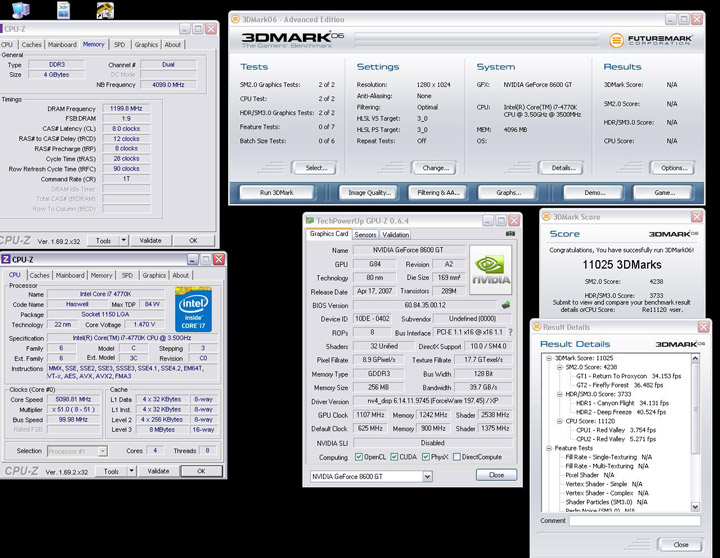Switch to the Sensors tab in GPU-Z
Screen dimensions: 720x558
(365, 235)
